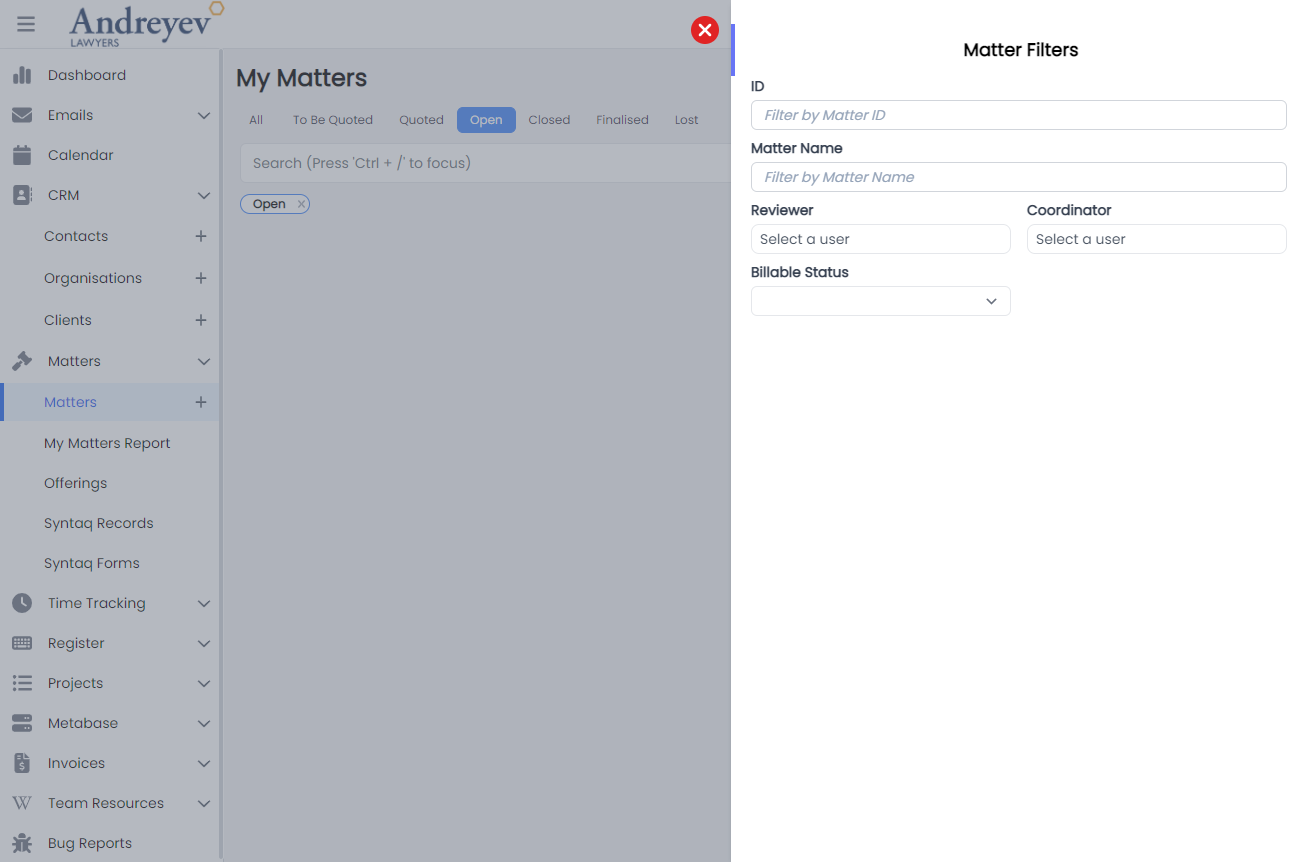Open the Coordinator user selector
The image size is (1307, 862).
pos(1156,239)
